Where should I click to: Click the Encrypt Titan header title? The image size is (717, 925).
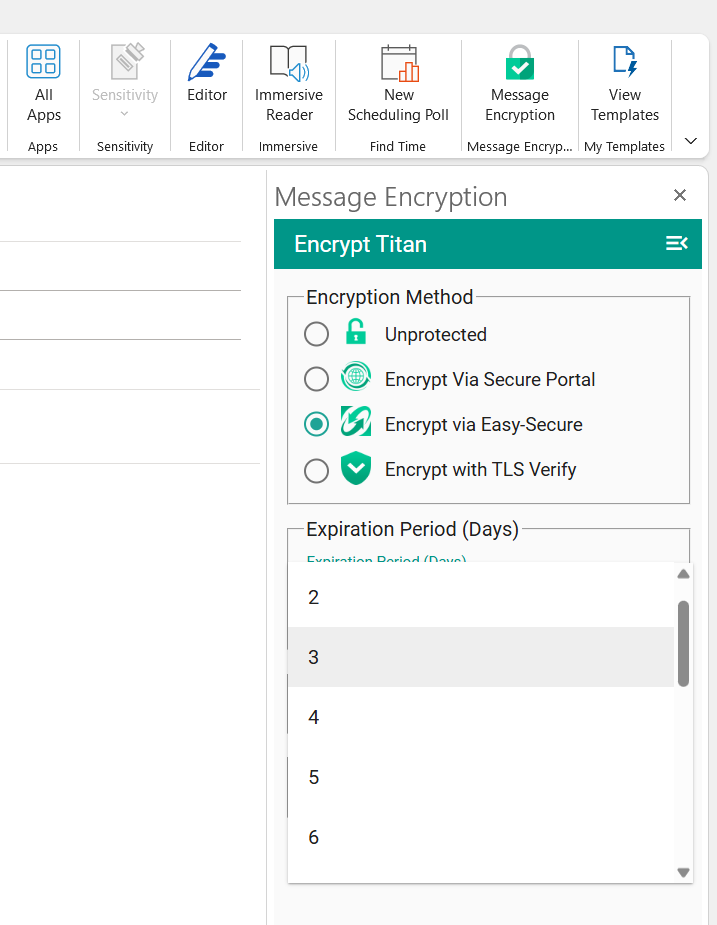coord(360,244)
